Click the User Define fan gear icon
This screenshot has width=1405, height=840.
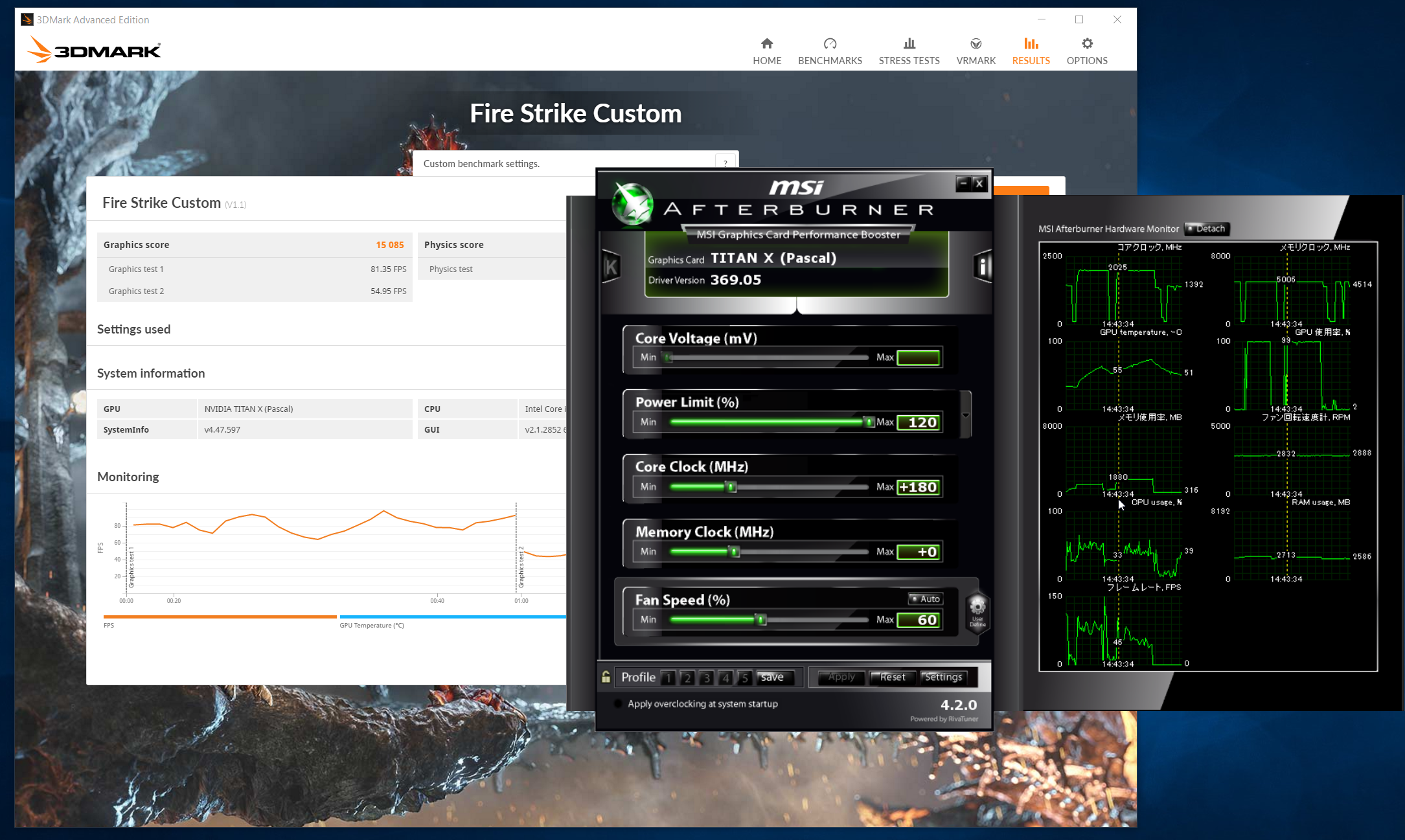pos(977,612)
